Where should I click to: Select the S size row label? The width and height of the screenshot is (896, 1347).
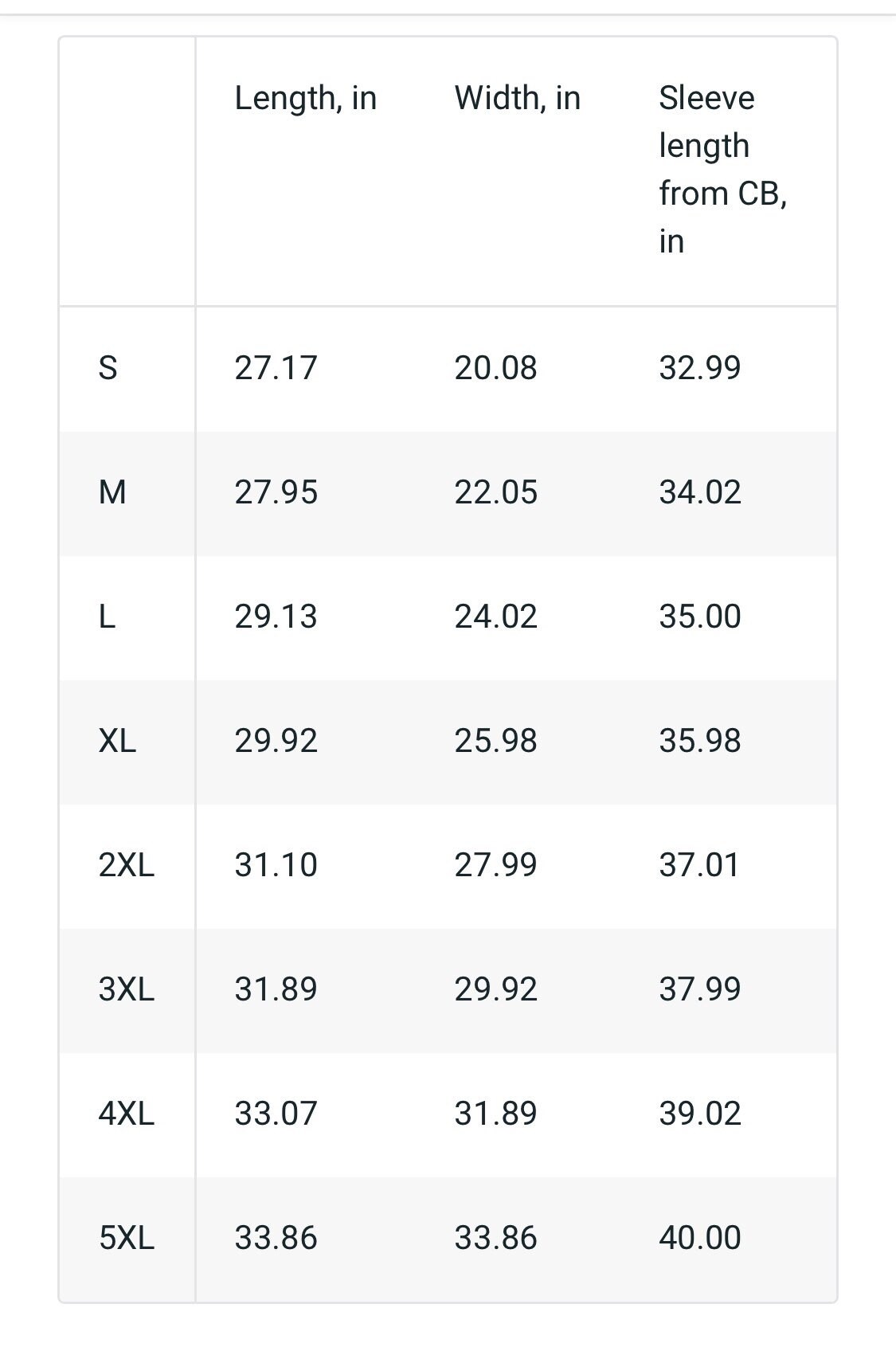pos(108,368)
